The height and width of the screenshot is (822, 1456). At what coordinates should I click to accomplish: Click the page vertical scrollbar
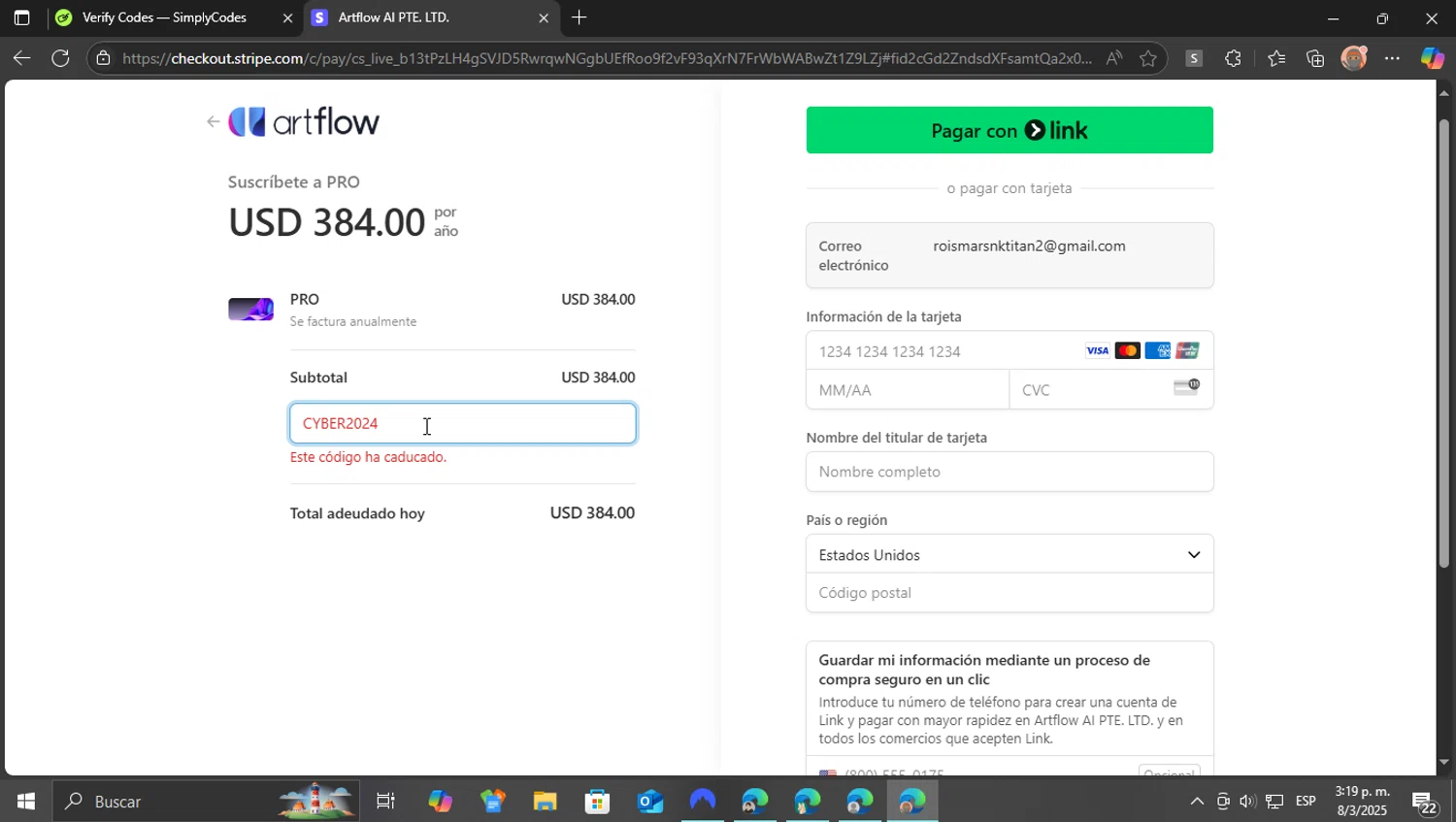tap(1444, 342)
